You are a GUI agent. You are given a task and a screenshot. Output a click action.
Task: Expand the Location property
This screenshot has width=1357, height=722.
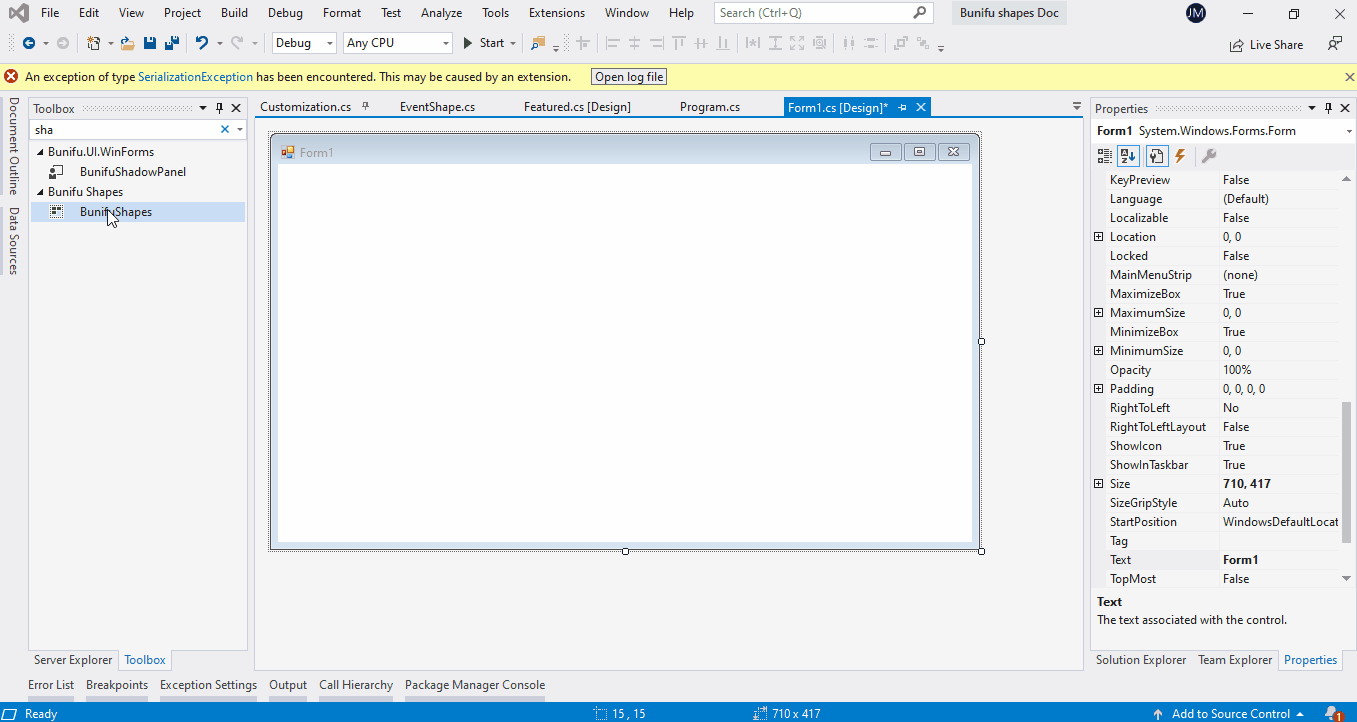(x=1099, y=237)
